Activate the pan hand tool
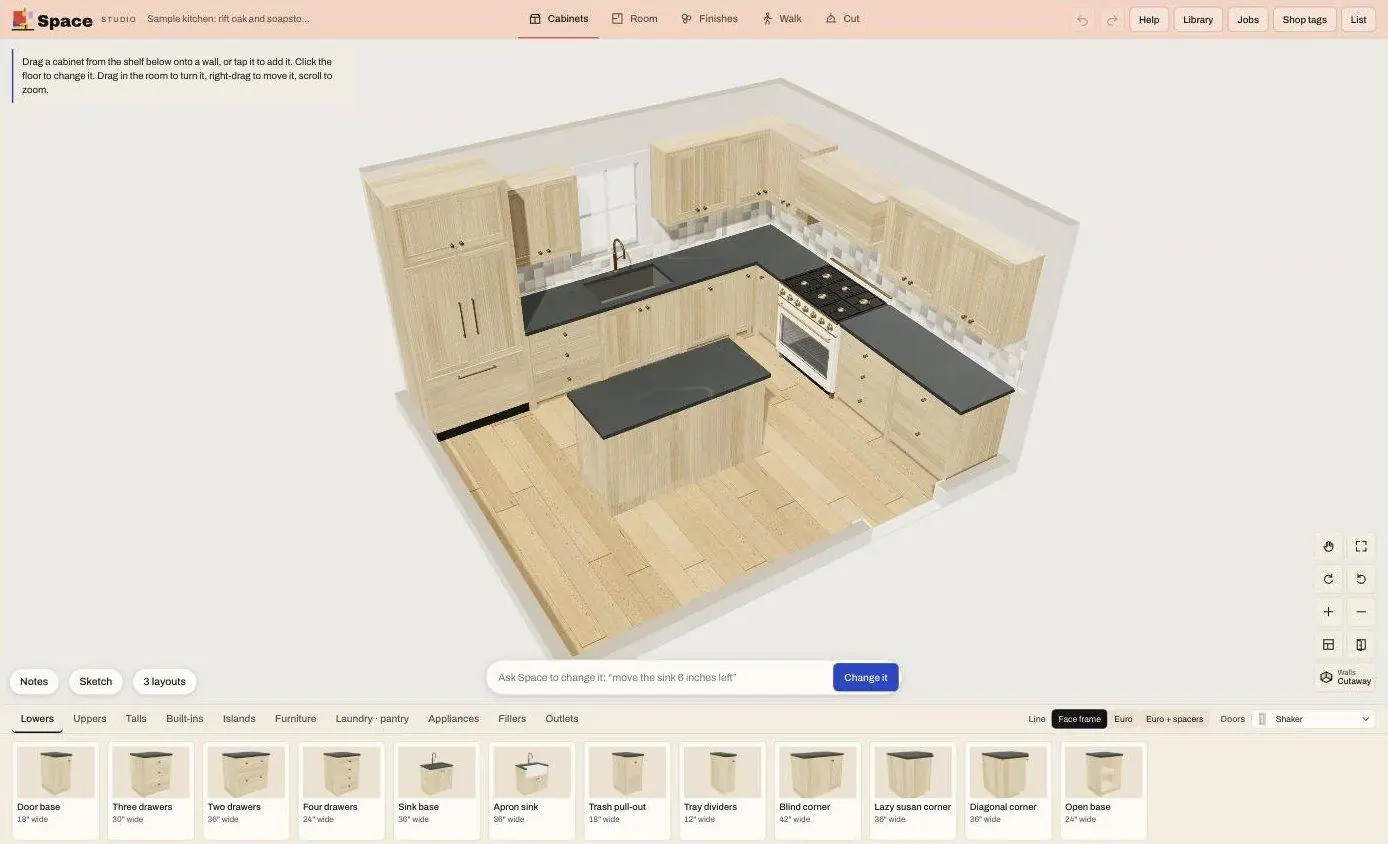This screenshot has height=844, width=1388. click(x=1328, y=546)
